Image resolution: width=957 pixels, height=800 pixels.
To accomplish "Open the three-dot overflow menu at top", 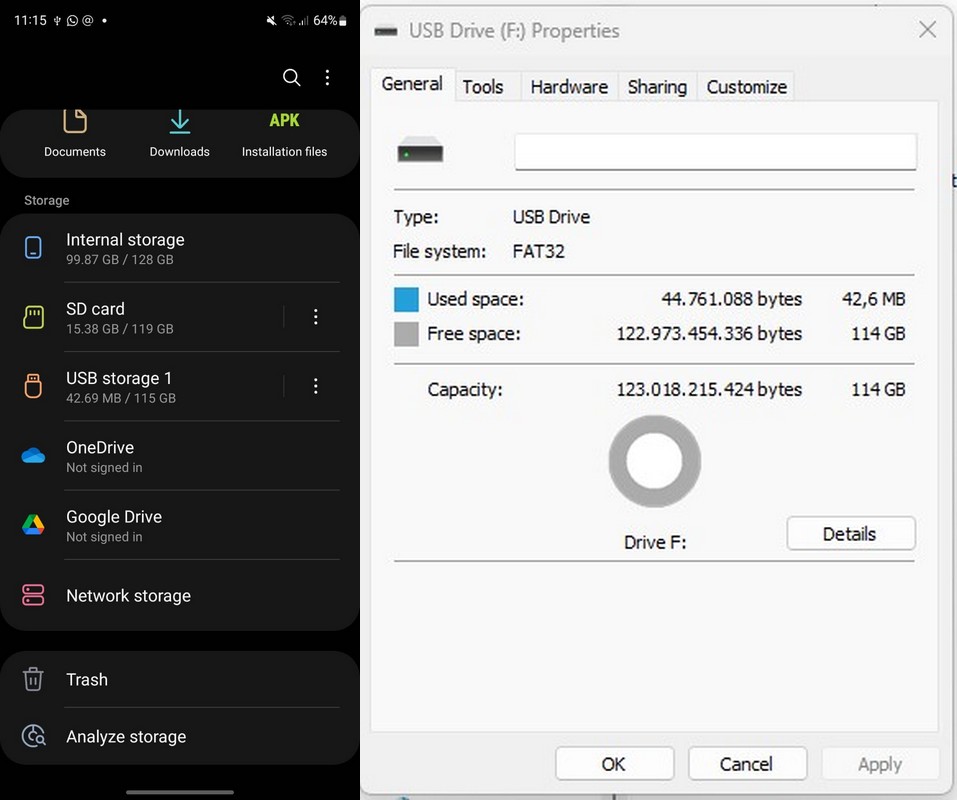I will pos(327,77).
